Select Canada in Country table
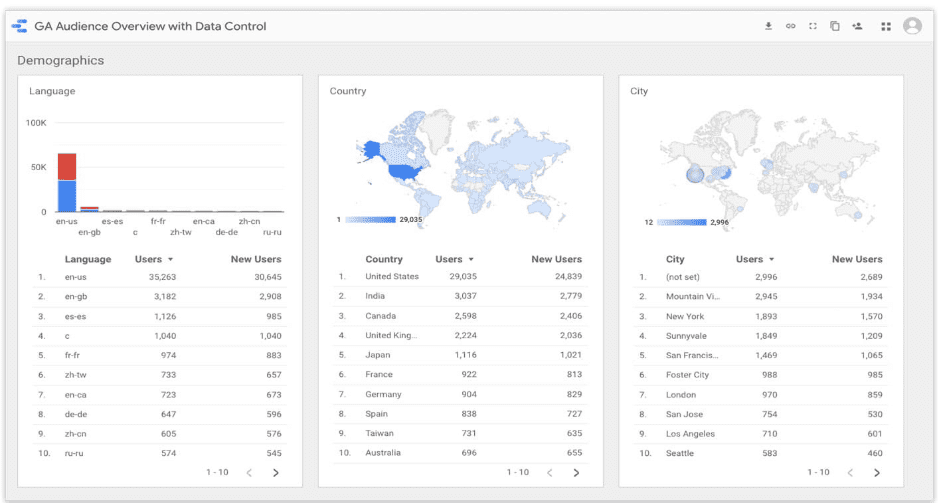The height and width of the screenshot is (503, 938). 461,316
